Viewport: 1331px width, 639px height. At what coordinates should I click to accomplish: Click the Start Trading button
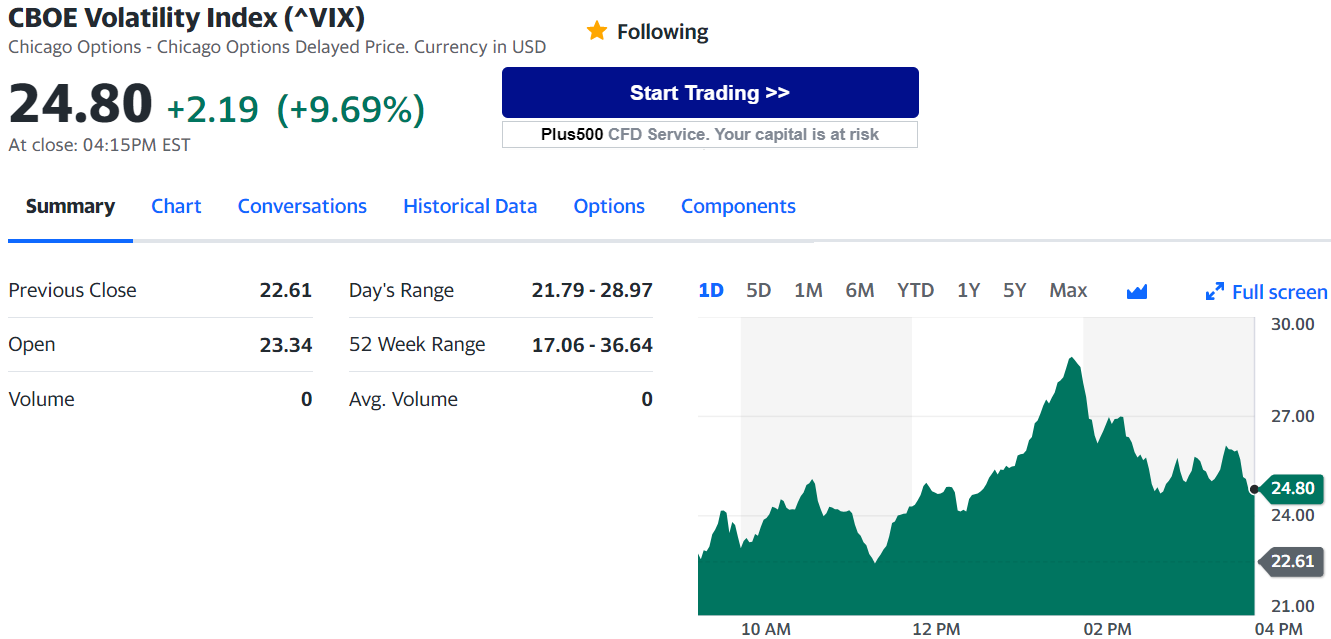[710, 93]
